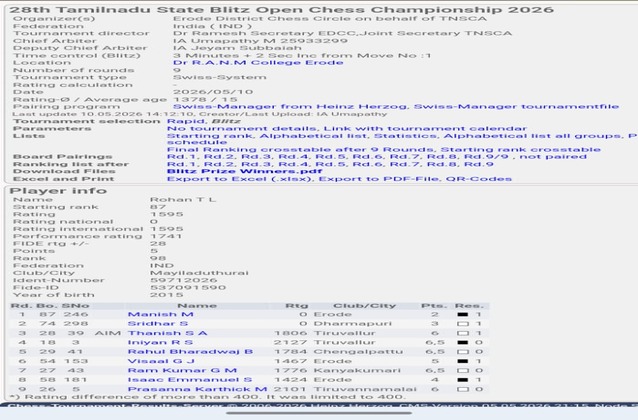Open Ranking list after Rd.5
This screenshot has width=638, height=420.
tap(331, 164)
